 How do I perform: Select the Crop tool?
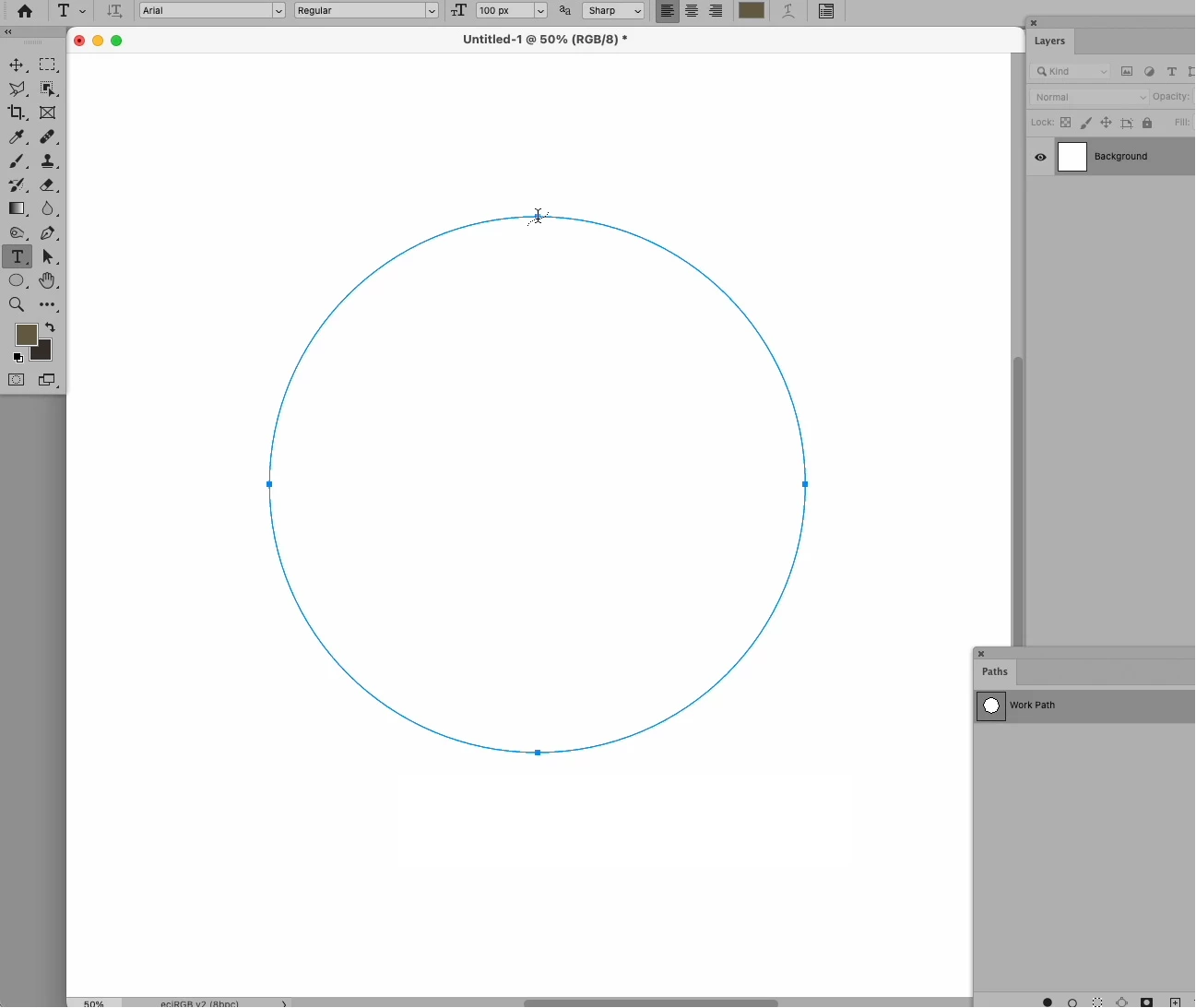point(17,113)
